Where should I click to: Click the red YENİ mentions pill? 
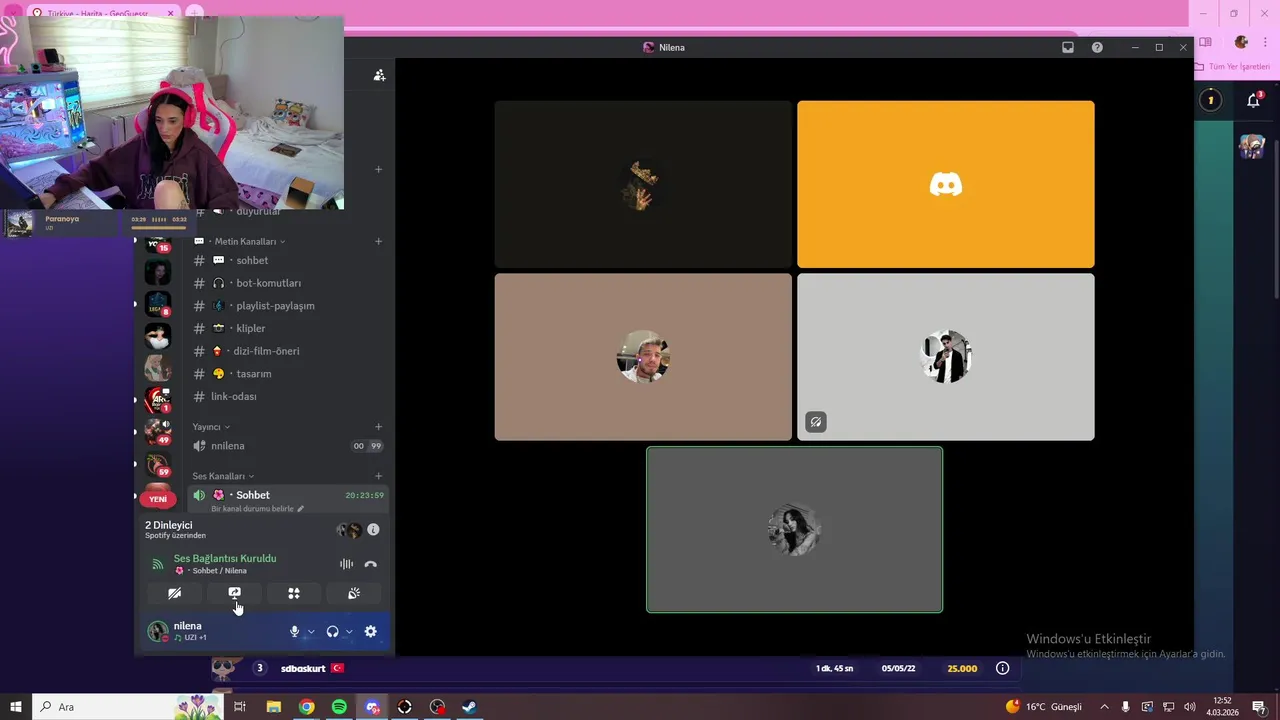tap(158, 498)
